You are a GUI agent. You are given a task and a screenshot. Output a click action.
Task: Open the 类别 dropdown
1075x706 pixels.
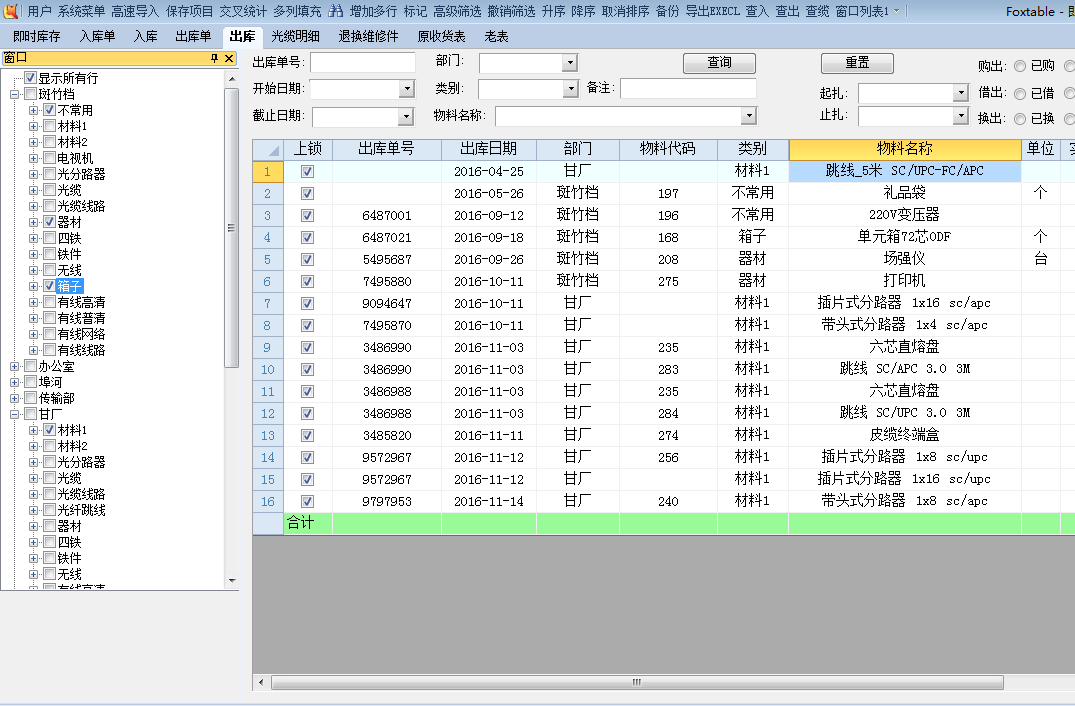coord(570,88)
